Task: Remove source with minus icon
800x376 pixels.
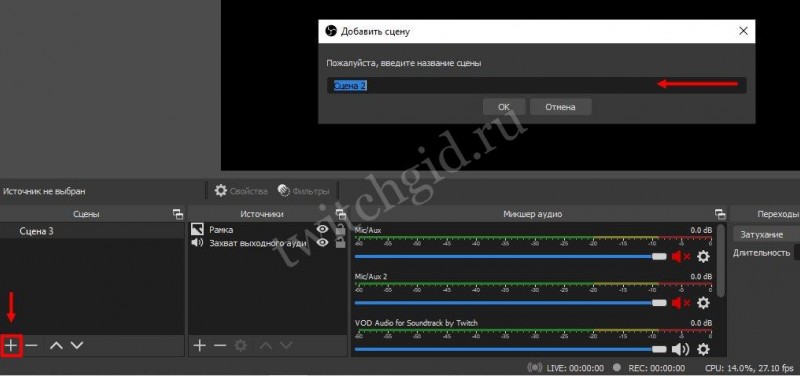Action: click(220, 345)
